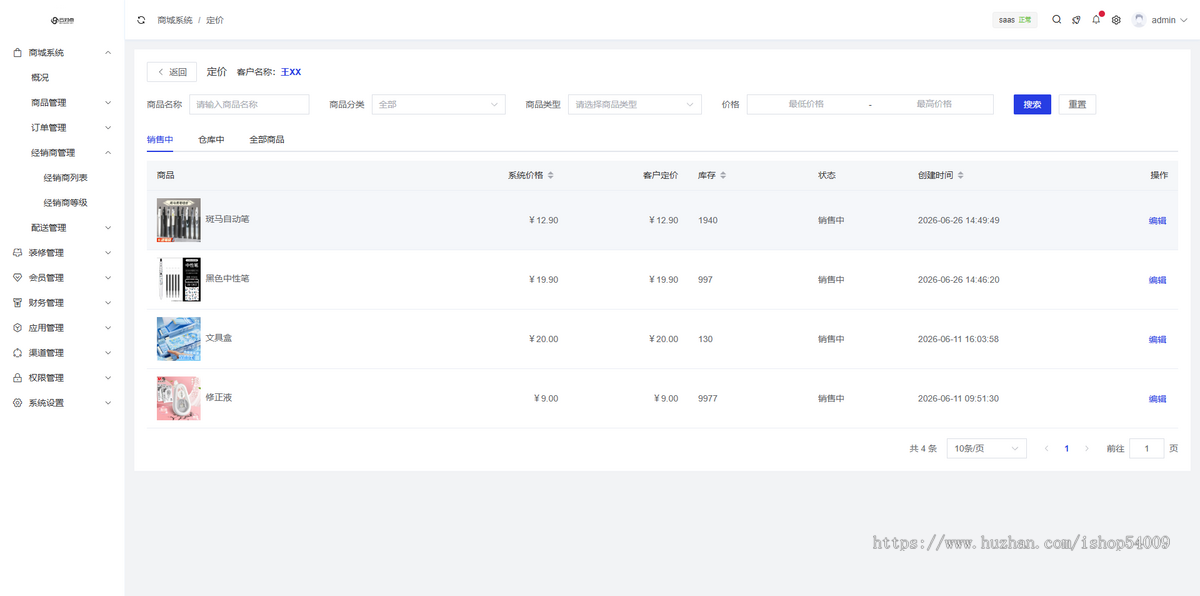1200x596 pixels.
Task: Click the rocket icon in the top bar
Action: click(1077, 20)
